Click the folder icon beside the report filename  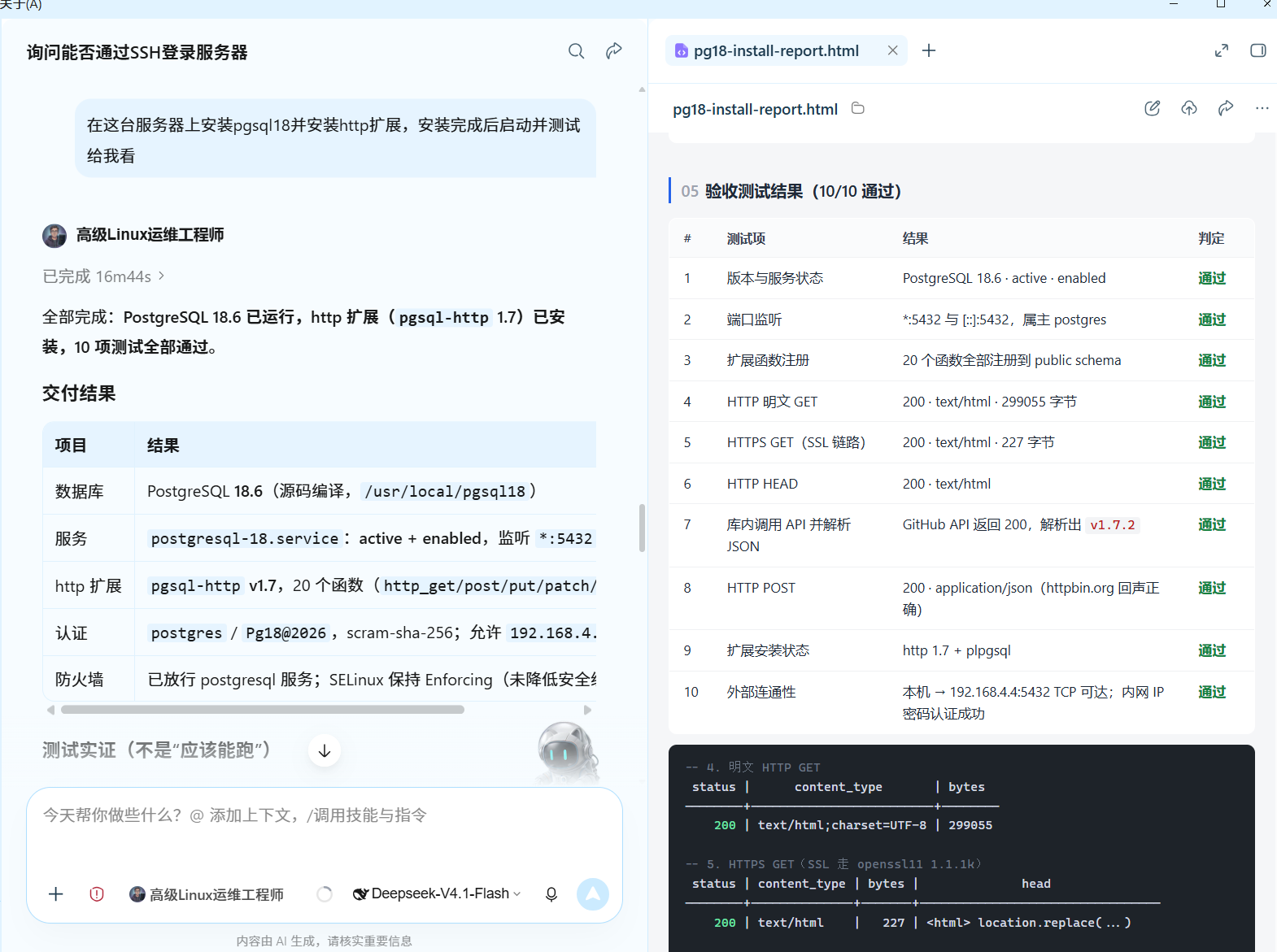857,108
